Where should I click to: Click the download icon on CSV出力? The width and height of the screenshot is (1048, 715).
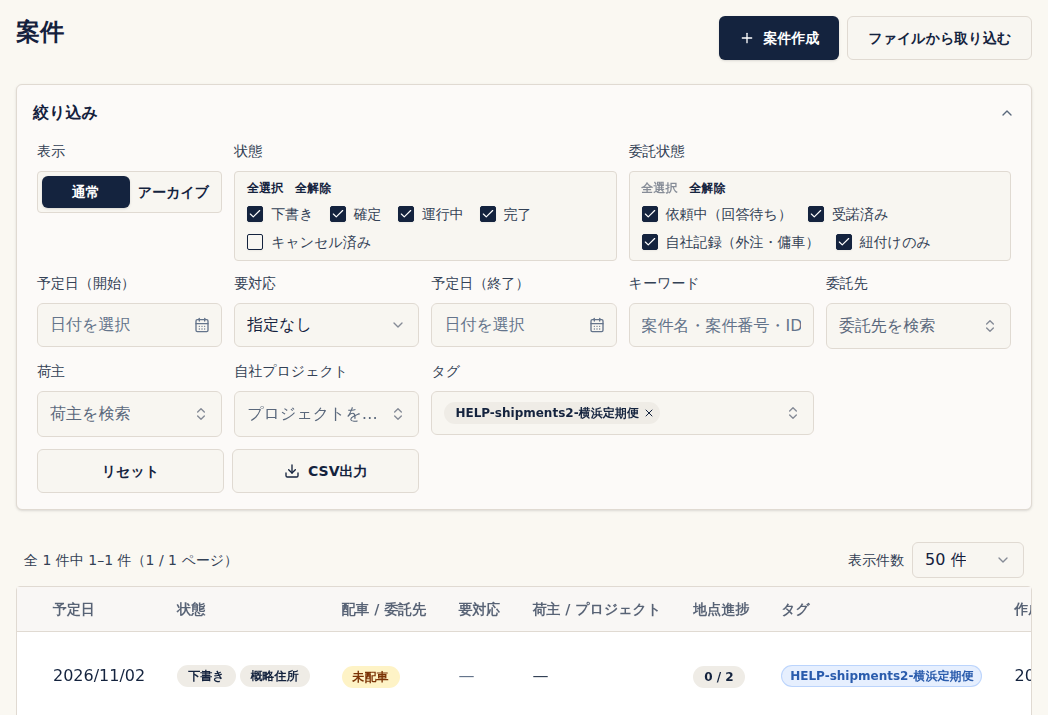[291, 472]
